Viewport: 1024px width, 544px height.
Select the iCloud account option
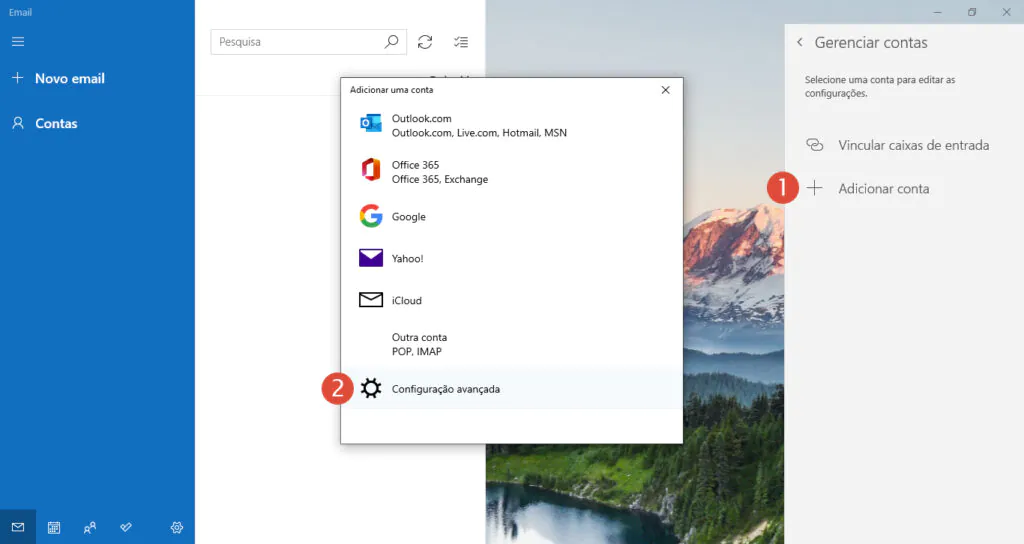click(x=511, y=300)
